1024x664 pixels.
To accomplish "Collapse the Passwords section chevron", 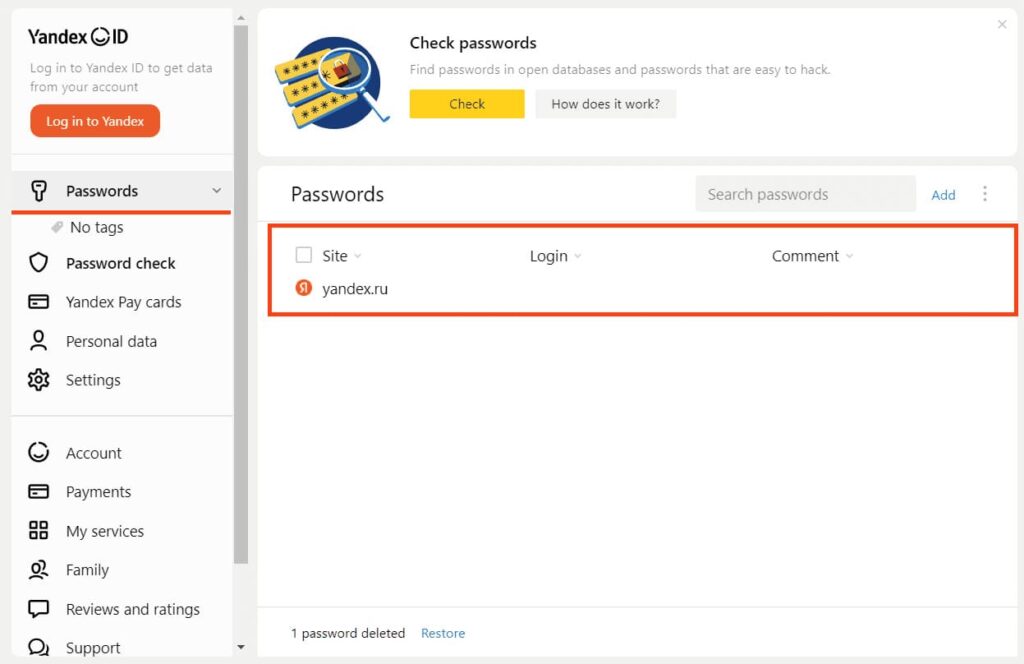I will point(217,191).
